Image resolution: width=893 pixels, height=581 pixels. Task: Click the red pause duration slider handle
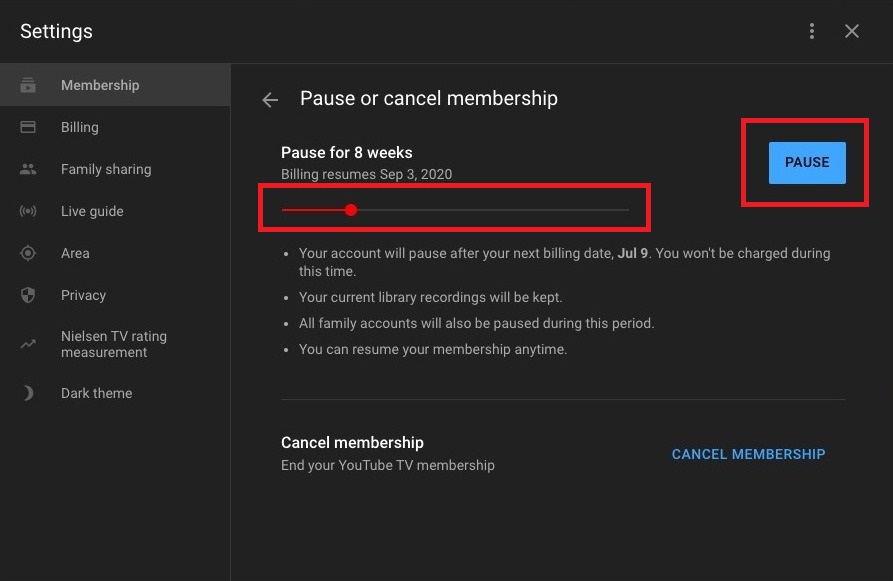click(x=351, y=210)
